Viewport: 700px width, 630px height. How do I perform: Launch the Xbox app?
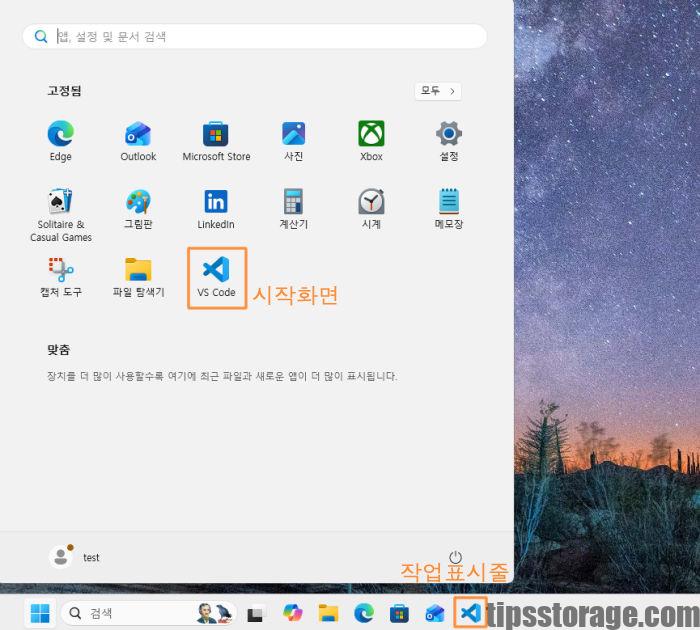(x=371, y=141)
